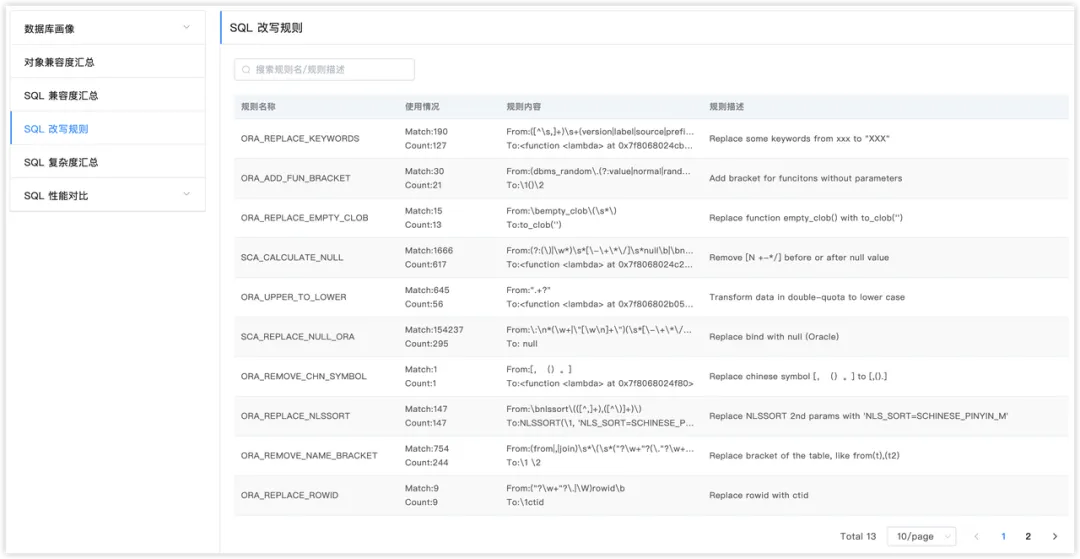Image resolution: width=1080 pixels, height=559 pixels.
Task: Open SQL 兼容度汇总 in sidebar
Action: (108, 95)
